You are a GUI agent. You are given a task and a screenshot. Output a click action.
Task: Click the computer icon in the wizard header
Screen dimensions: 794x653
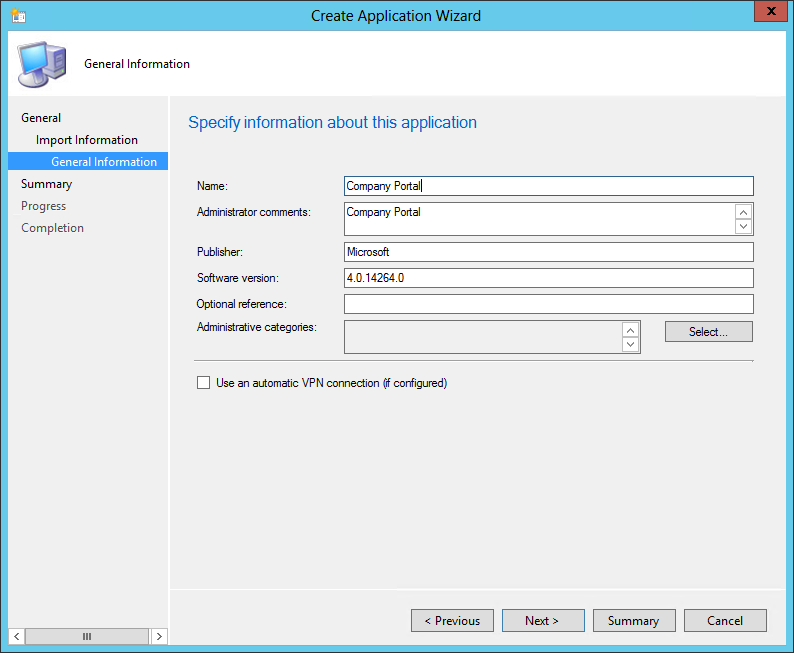point(42,64)
